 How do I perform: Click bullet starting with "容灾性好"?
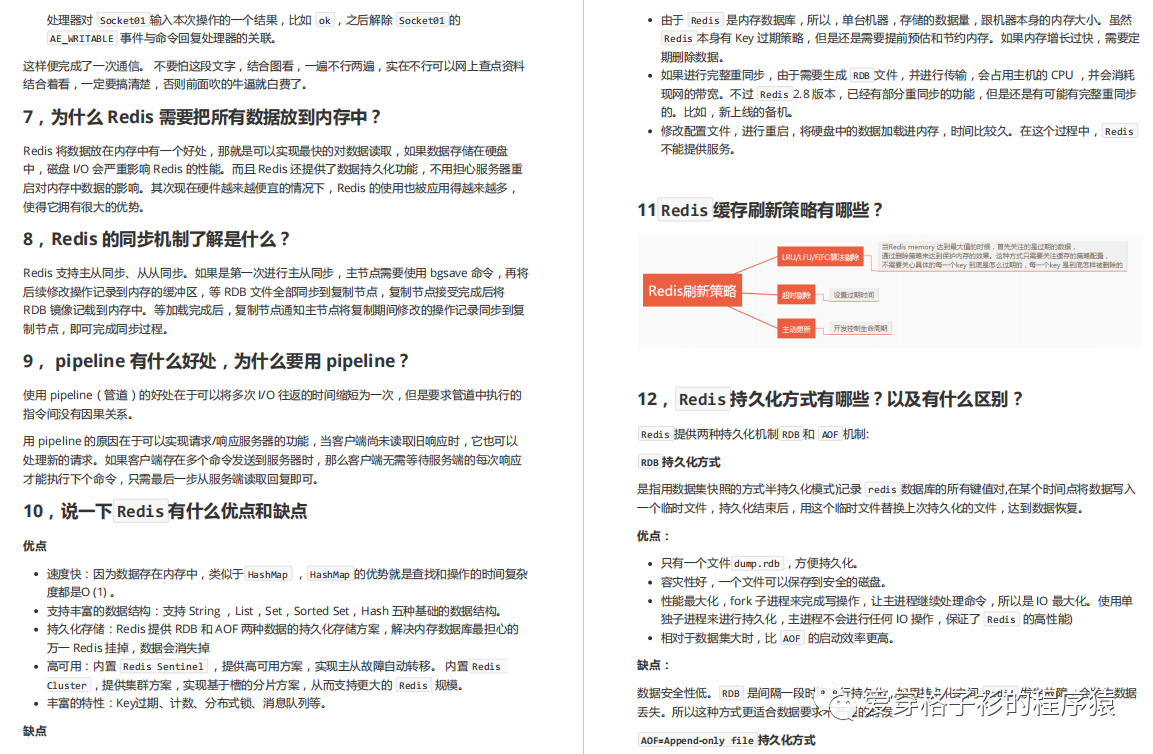click(774, 583)
